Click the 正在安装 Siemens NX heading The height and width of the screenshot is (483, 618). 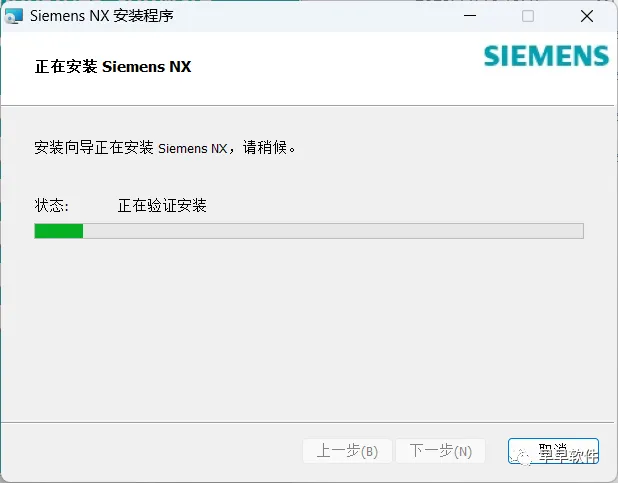tap(113, 66)
